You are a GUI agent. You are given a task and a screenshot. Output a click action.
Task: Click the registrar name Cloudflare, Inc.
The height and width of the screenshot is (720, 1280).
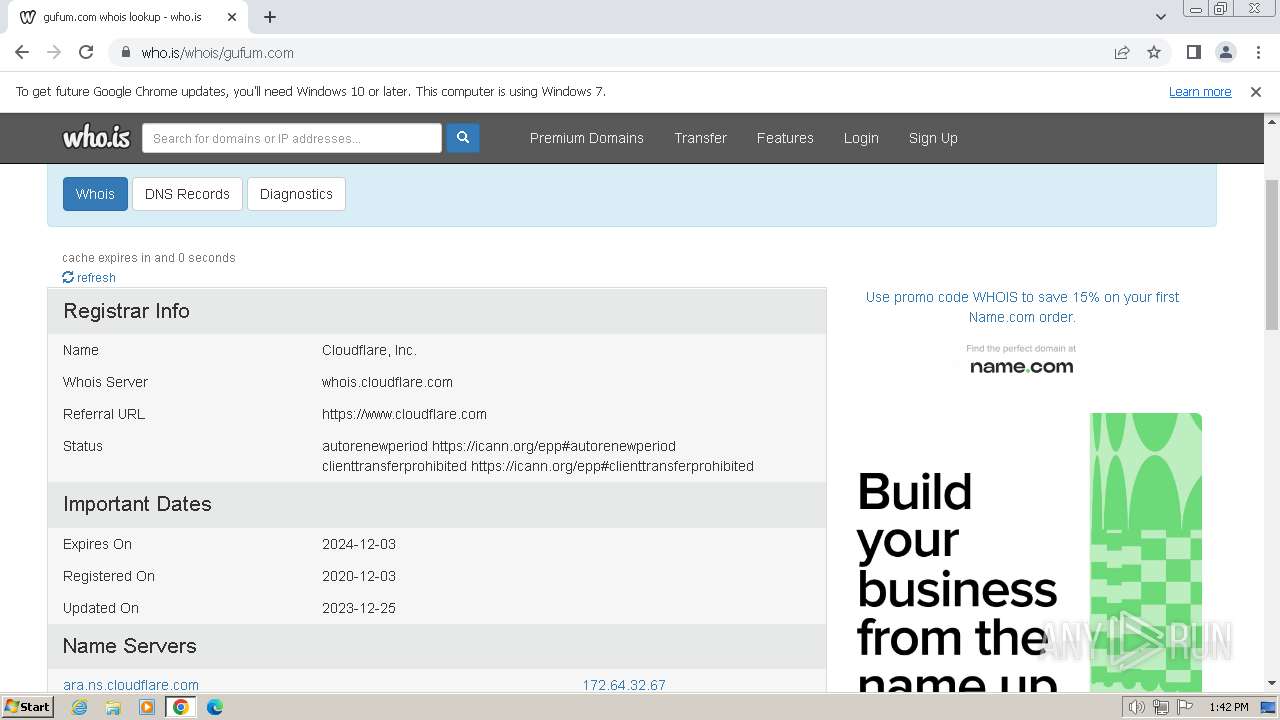coord(369,350)
